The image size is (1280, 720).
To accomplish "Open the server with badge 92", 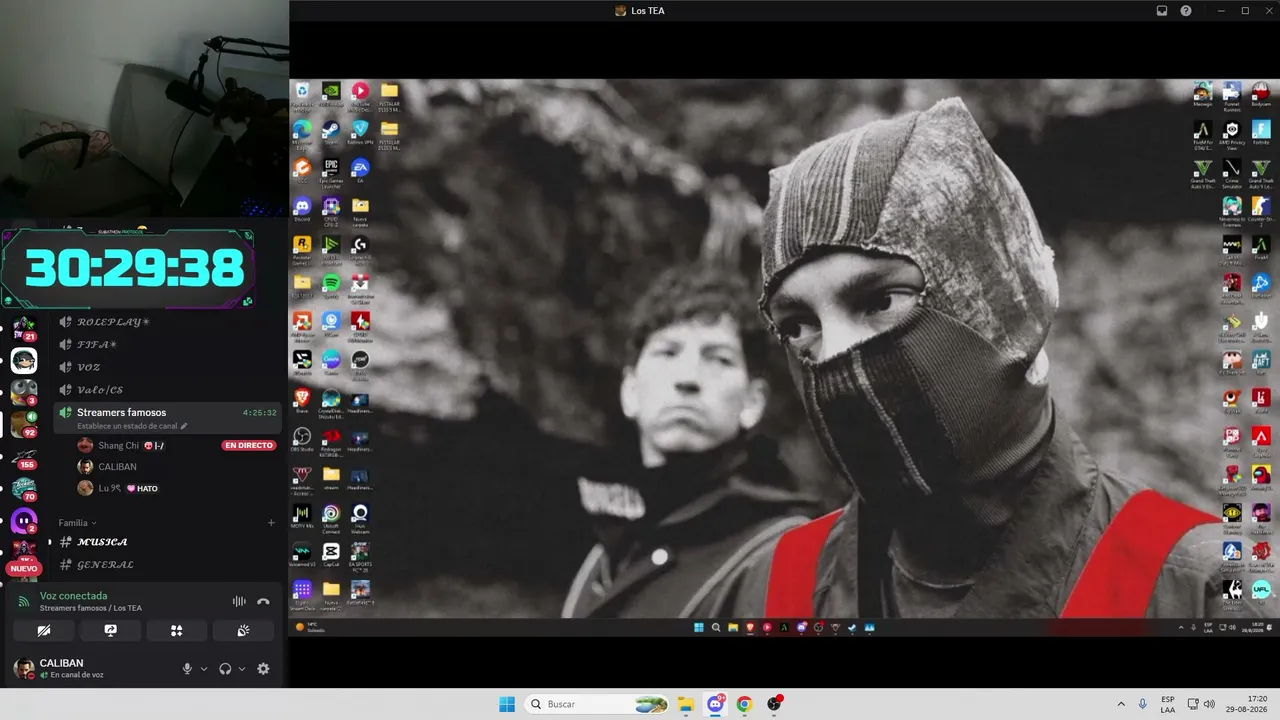I will (x=24, y=425).
